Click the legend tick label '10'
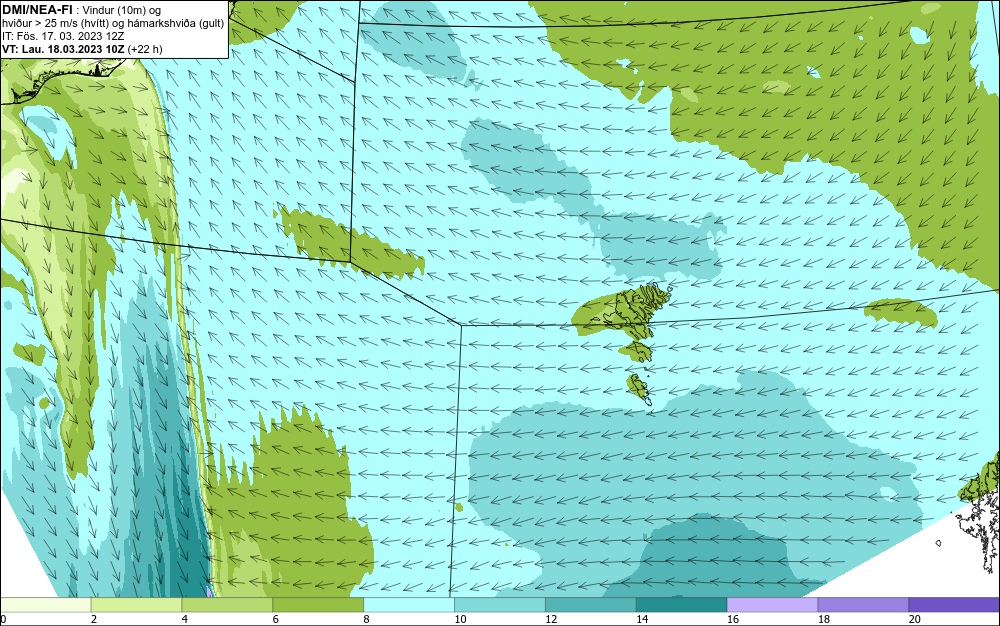 pos(460,619)
